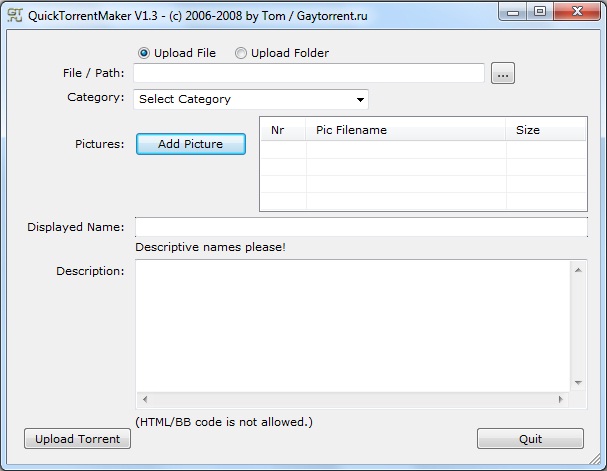Click the first row in pictures list

[x=422, y=150]
